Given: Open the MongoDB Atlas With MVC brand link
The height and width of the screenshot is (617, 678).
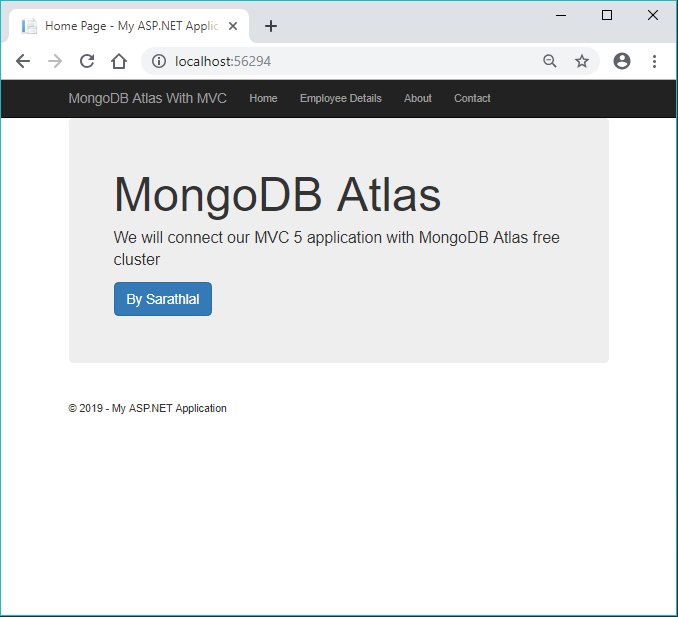Looking at the screenshot, I should 147,99.
